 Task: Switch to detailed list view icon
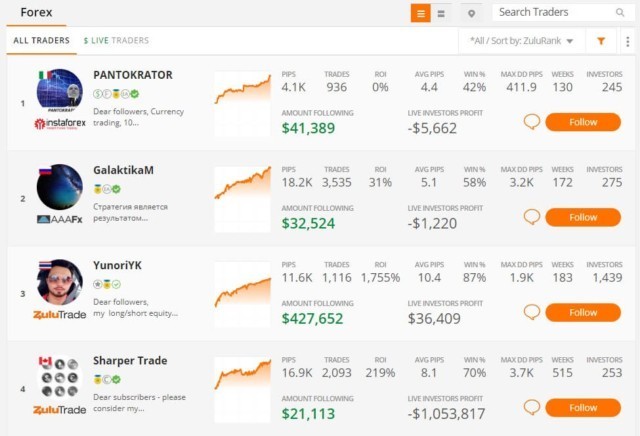(420, 13)
